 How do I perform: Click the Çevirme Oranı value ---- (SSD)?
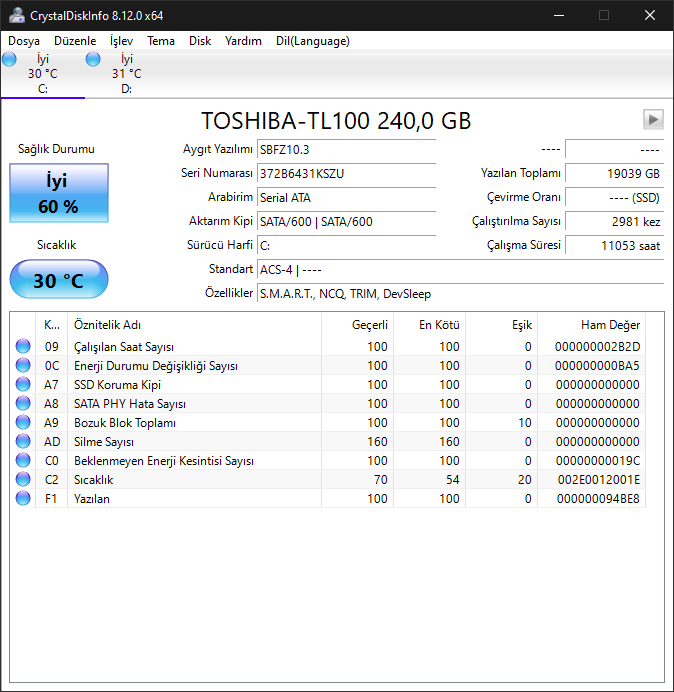[x=614, y=197]
